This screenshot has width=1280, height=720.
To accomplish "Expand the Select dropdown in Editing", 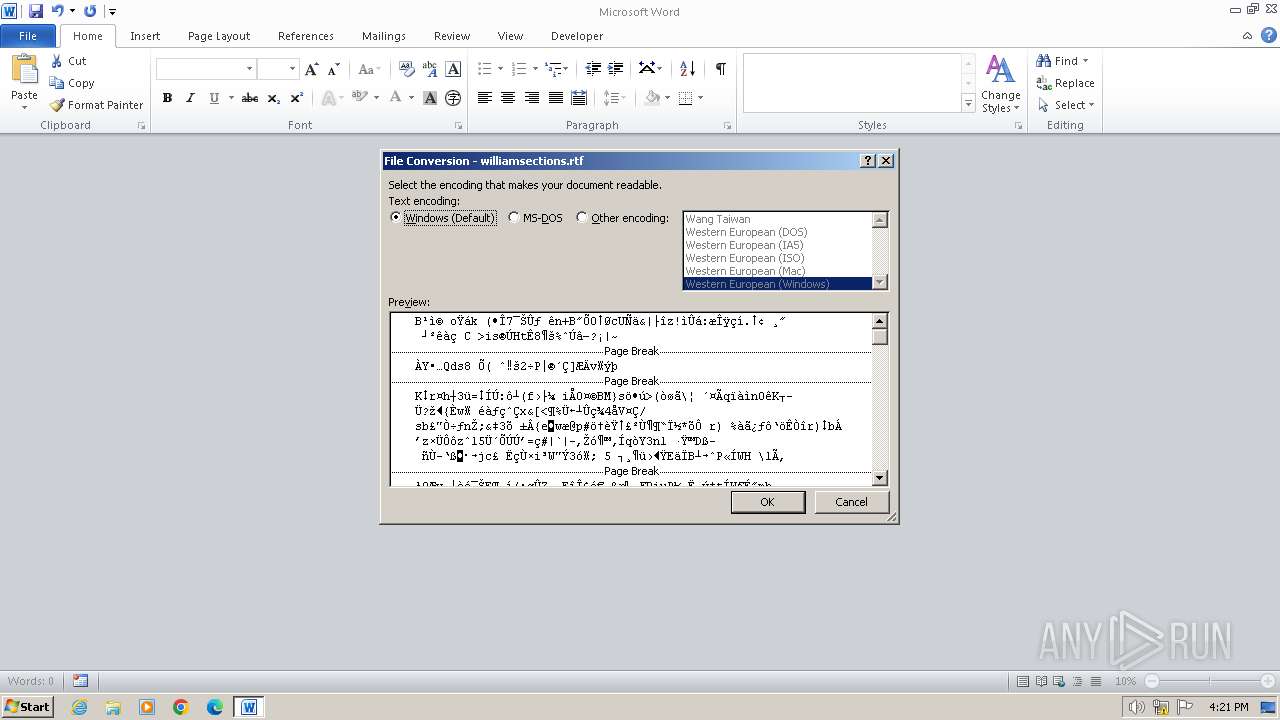I will click(1091, 105).
